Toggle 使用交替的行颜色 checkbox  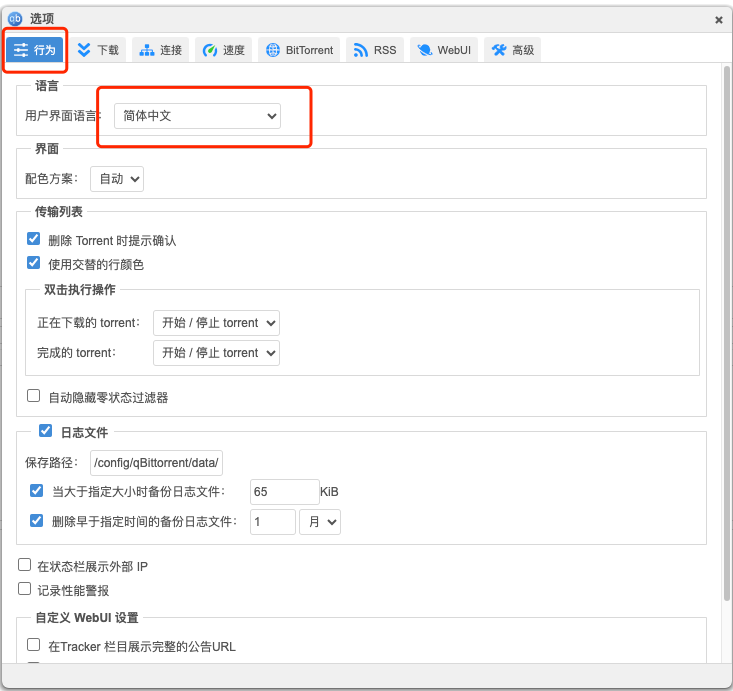point(34,263)
